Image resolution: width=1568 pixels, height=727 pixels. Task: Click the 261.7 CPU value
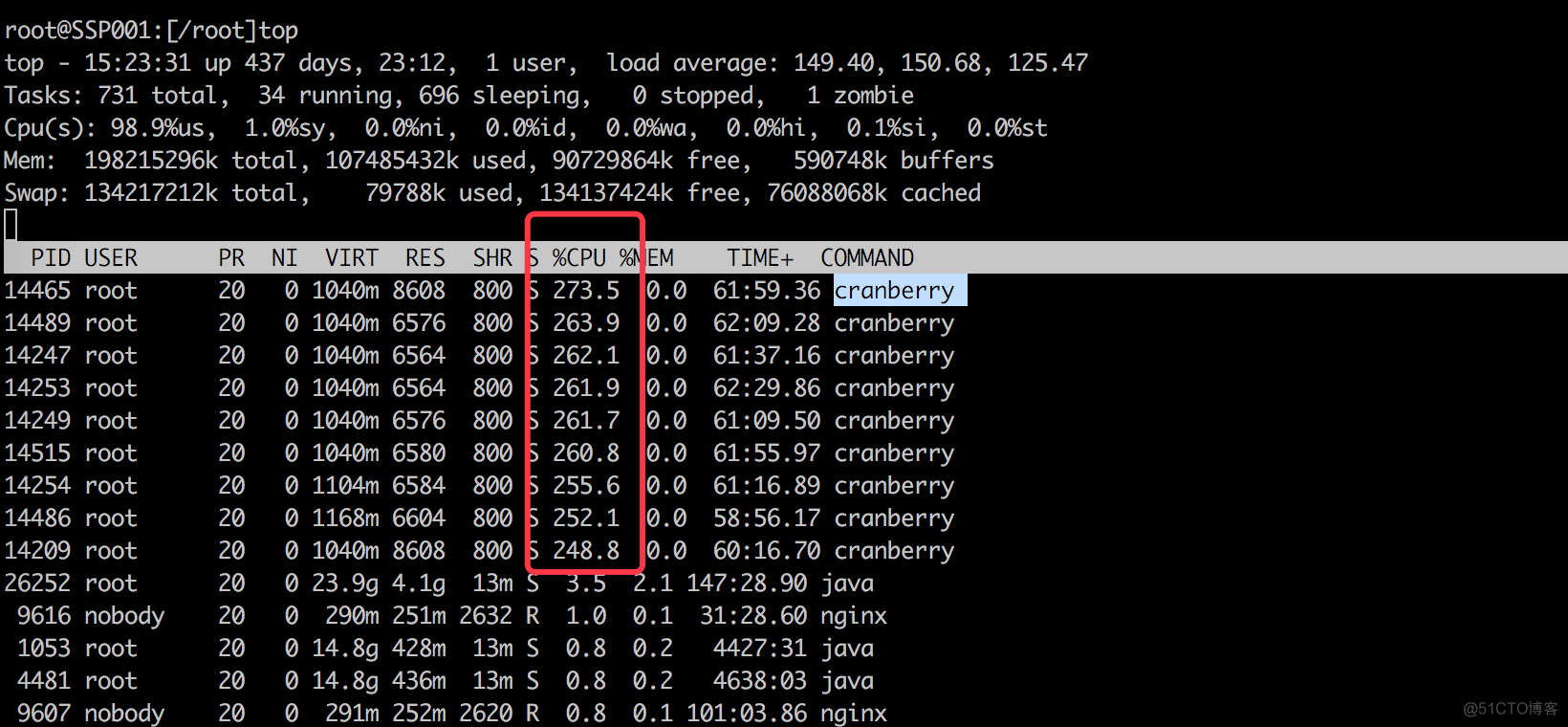(x=586, y=421)
